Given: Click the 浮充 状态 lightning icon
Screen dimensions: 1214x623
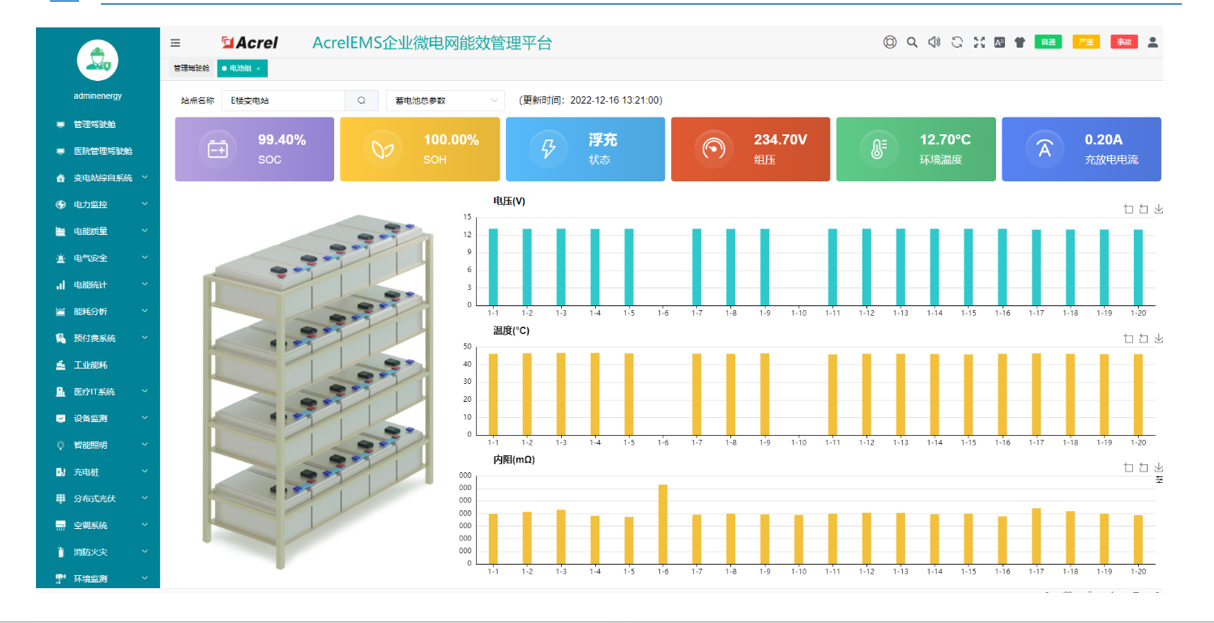Looking at the screenshot, I should tap(548, 149).
